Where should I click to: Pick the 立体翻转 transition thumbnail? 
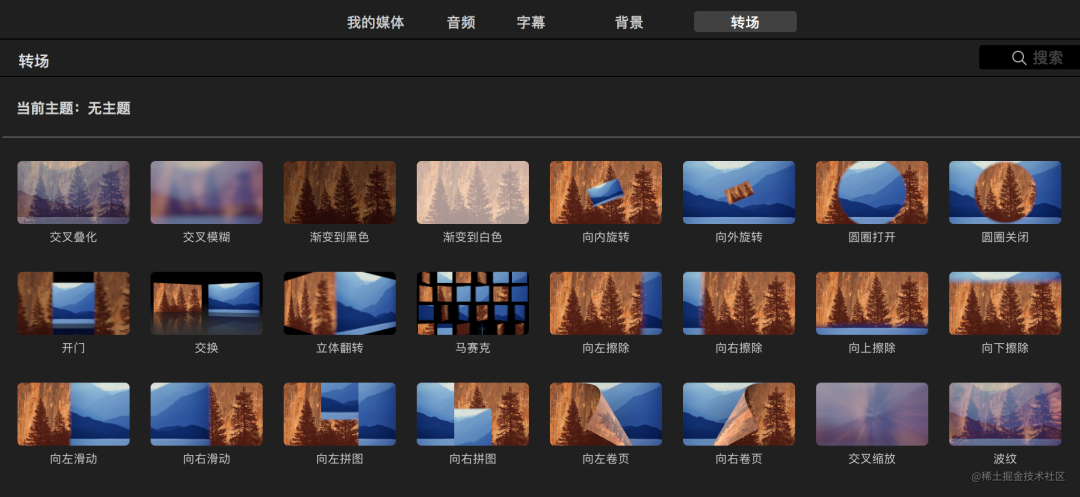339,303
